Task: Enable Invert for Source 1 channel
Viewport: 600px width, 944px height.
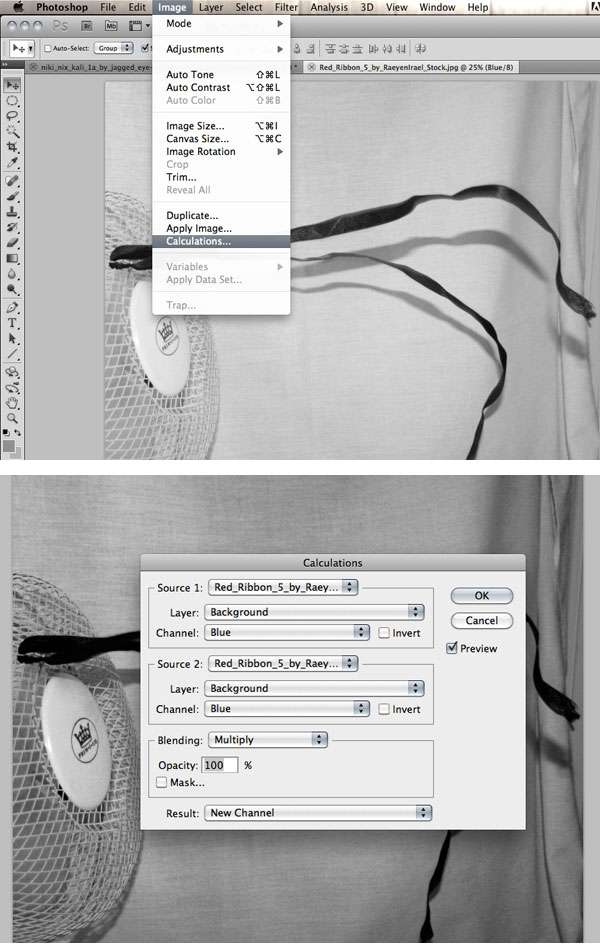Action: (385, 633)
